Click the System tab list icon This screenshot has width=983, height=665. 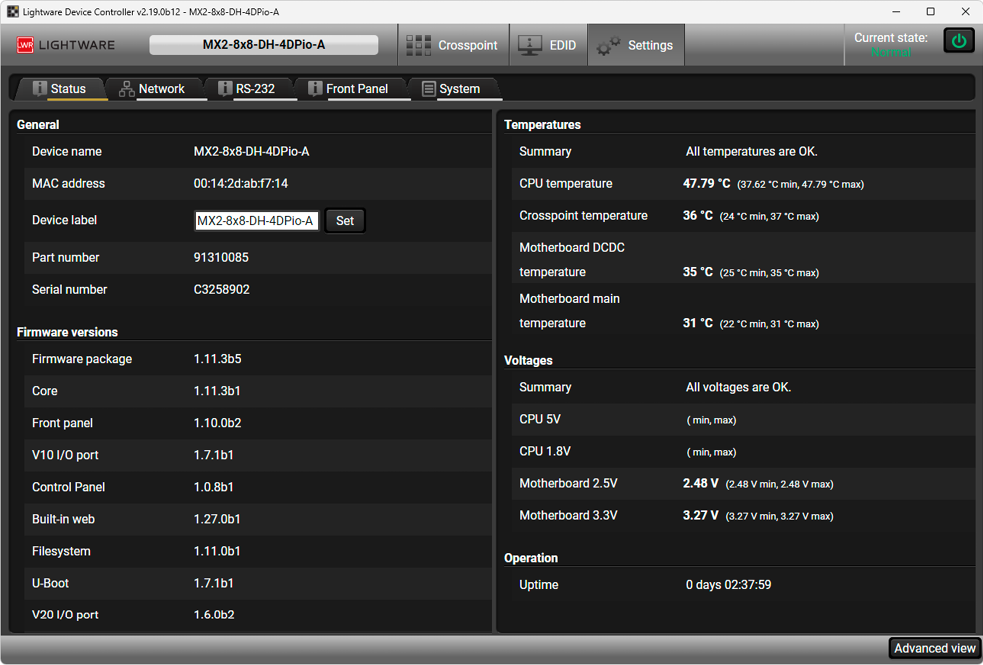click(x=428, y=89)
